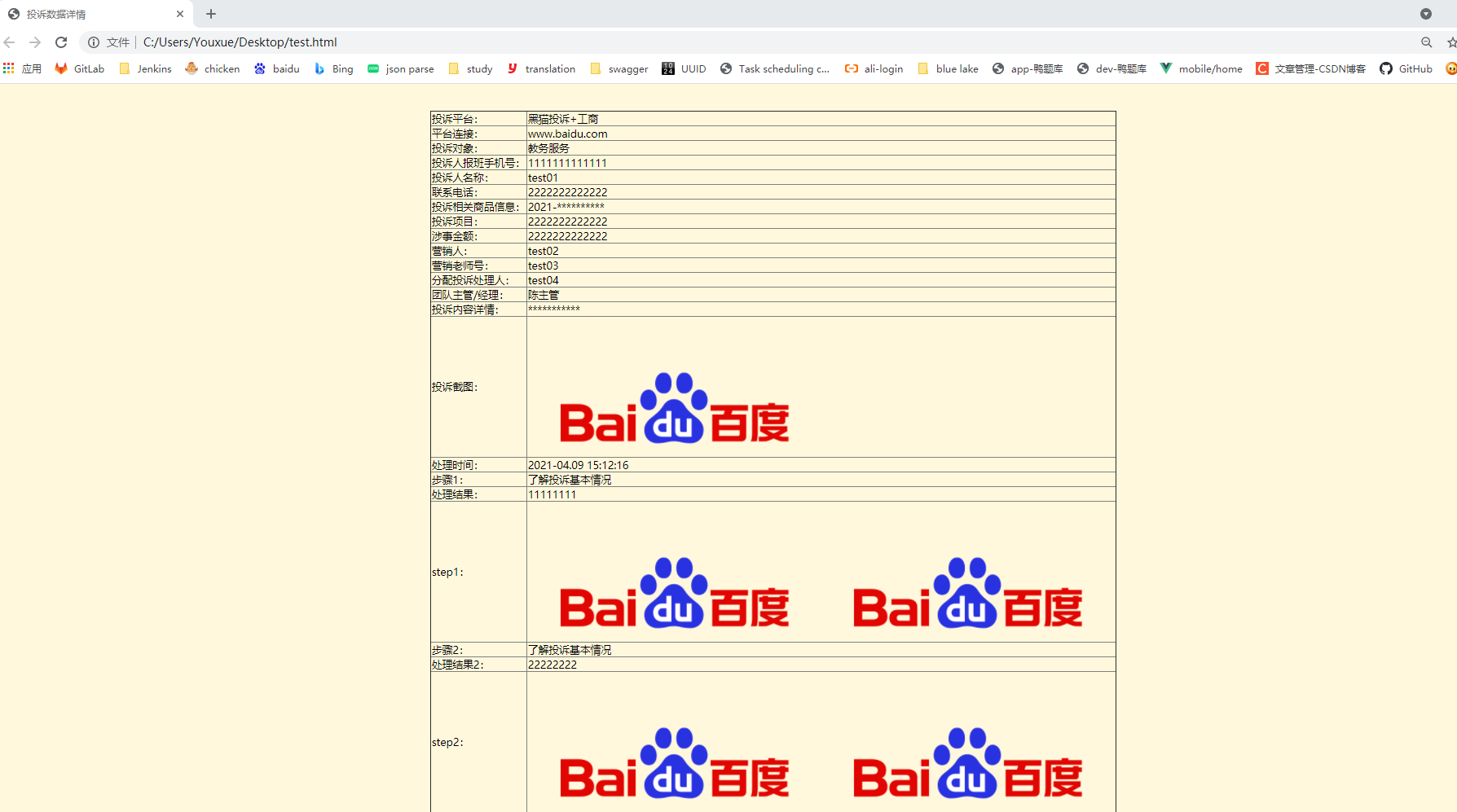This screenshot has height=812, width=1457.
Task: Click the 投诉相关商品信息: label
Action: [x=476, y=207]
